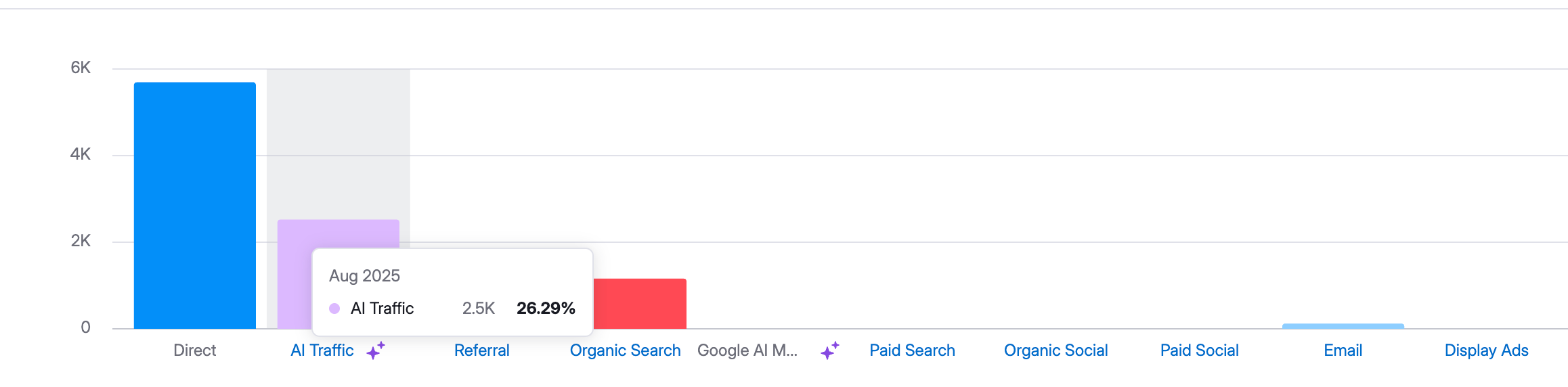Open the Organic Social channel link

click(x=1055, y=350)
